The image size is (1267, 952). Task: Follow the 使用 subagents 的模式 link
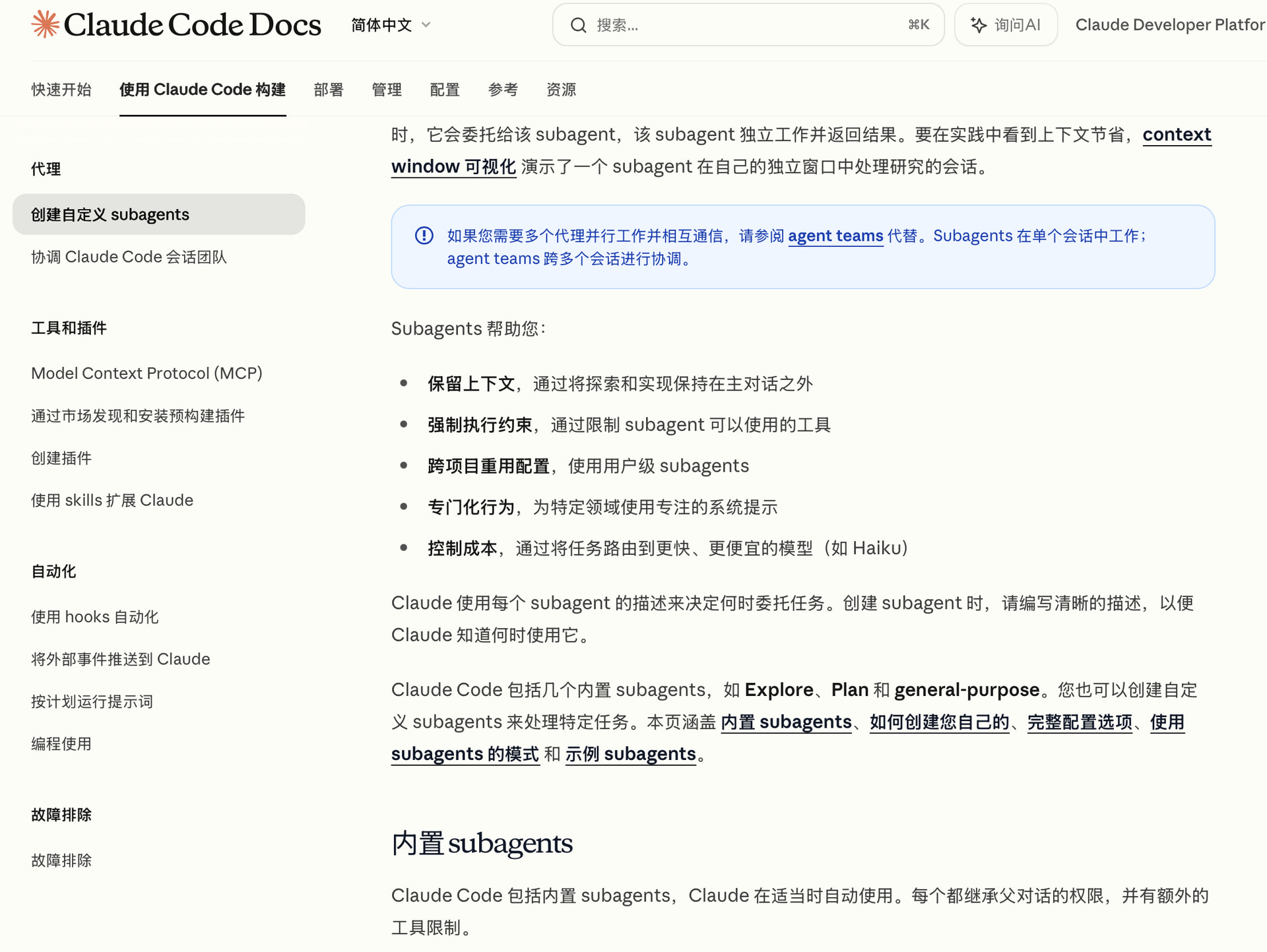465,753
